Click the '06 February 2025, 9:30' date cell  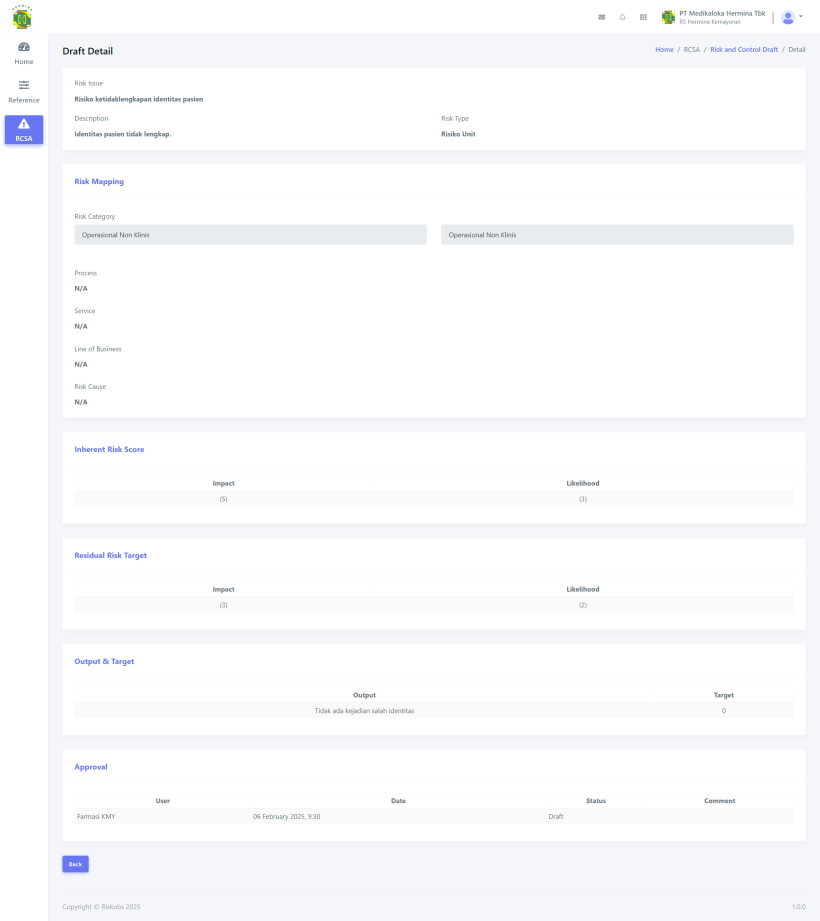tap(398, 816)
